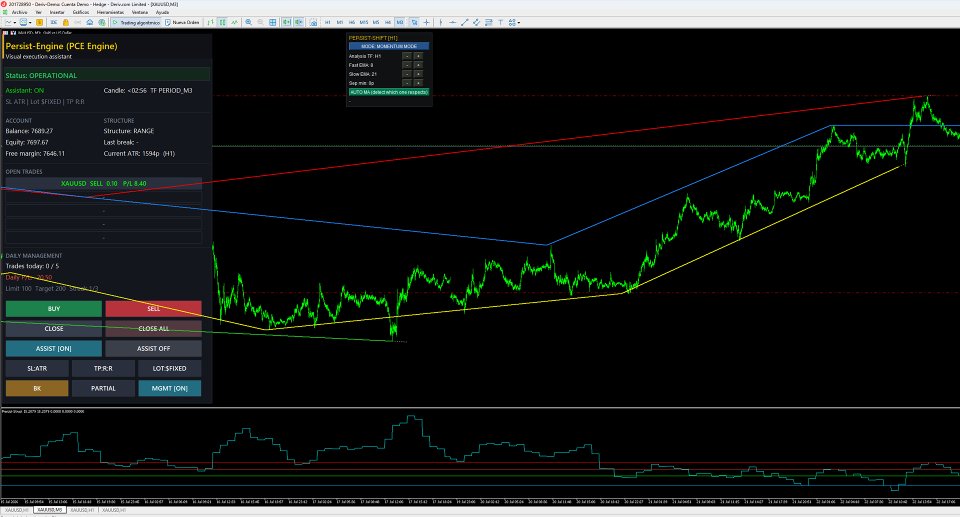
Task: Toggle Trading algorítmico button
Action: pos(137,22)
